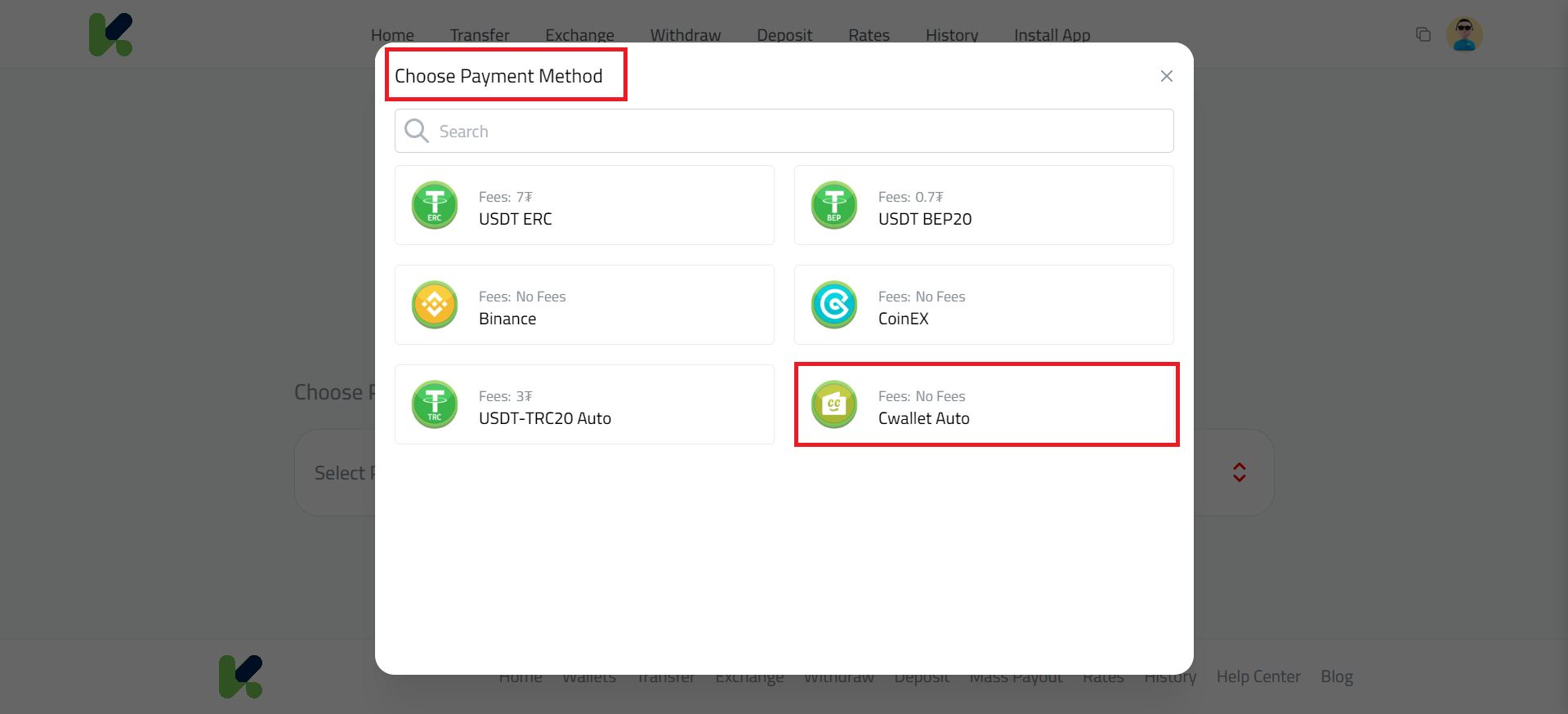Choose USDT BEP20 payment option
The image size is (1568, 714).
point(984,205)
